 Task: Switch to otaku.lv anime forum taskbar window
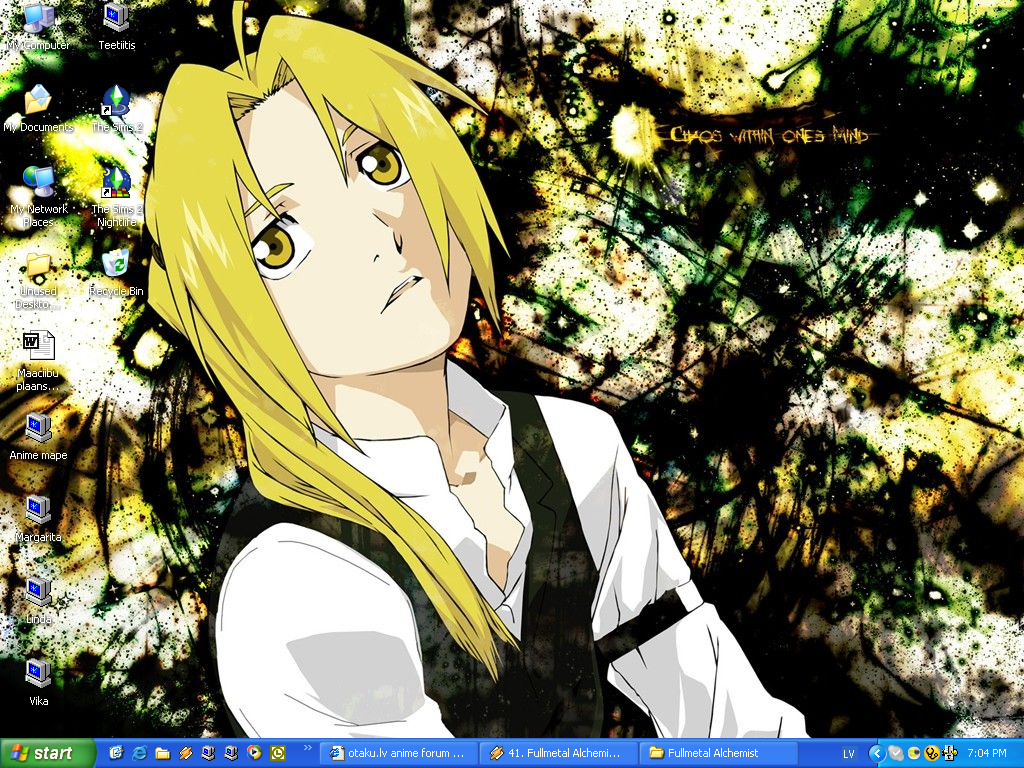pyautogui.click(x=399, y=753)
